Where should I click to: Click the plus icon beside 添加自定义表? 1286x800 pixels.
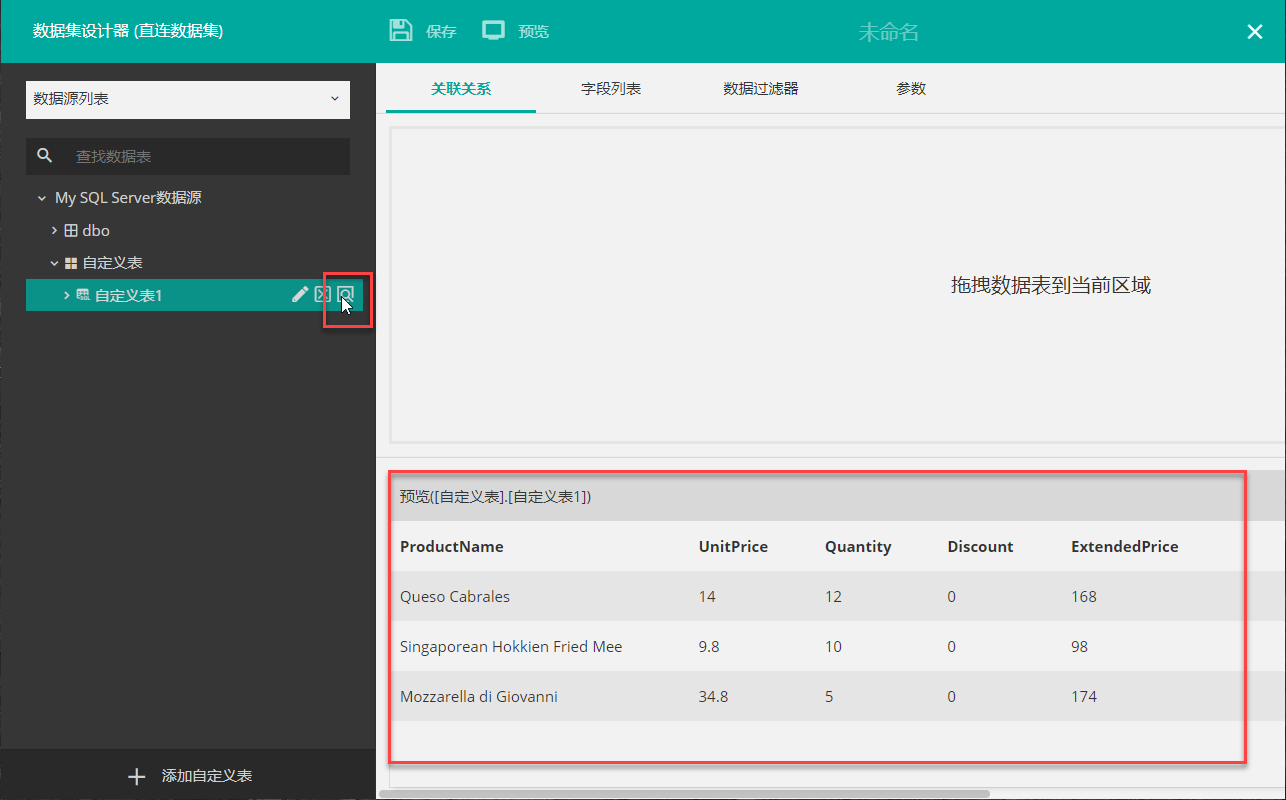click(x=137, y=776)
